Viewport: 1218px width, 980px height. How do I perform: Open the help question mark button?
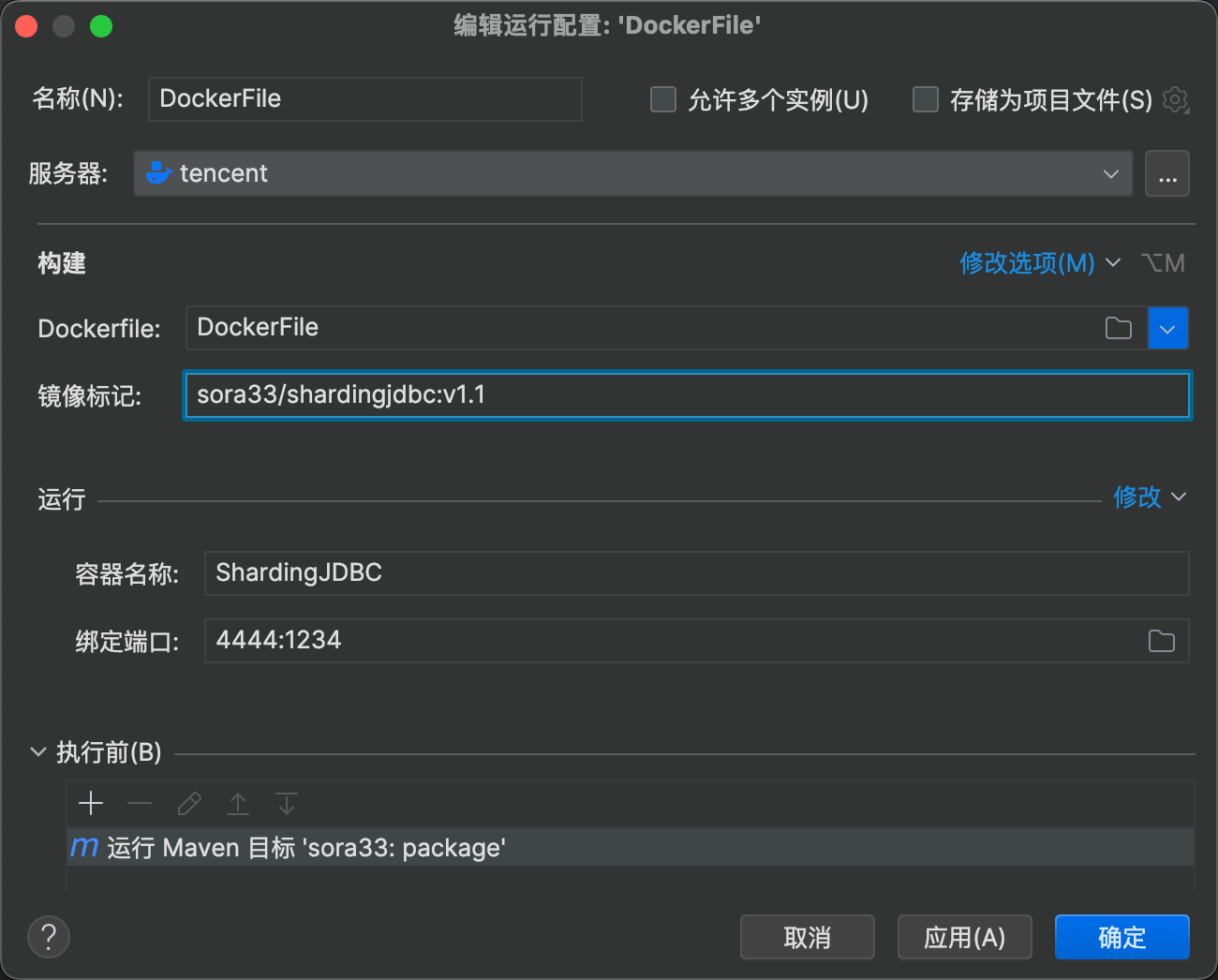coord(49,937)
